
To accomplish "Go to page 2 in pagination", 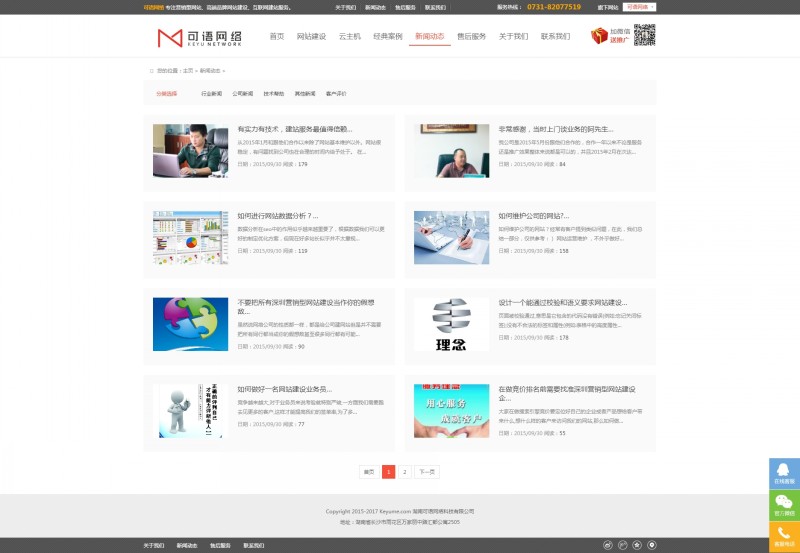I will coord(405,472).
